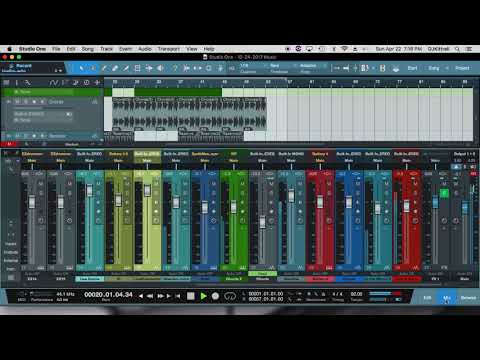Viewport: 480px width, 360px height.
Task: Click Spotlight search icon in macOS menu bar
Action: [x=457, y=49]
